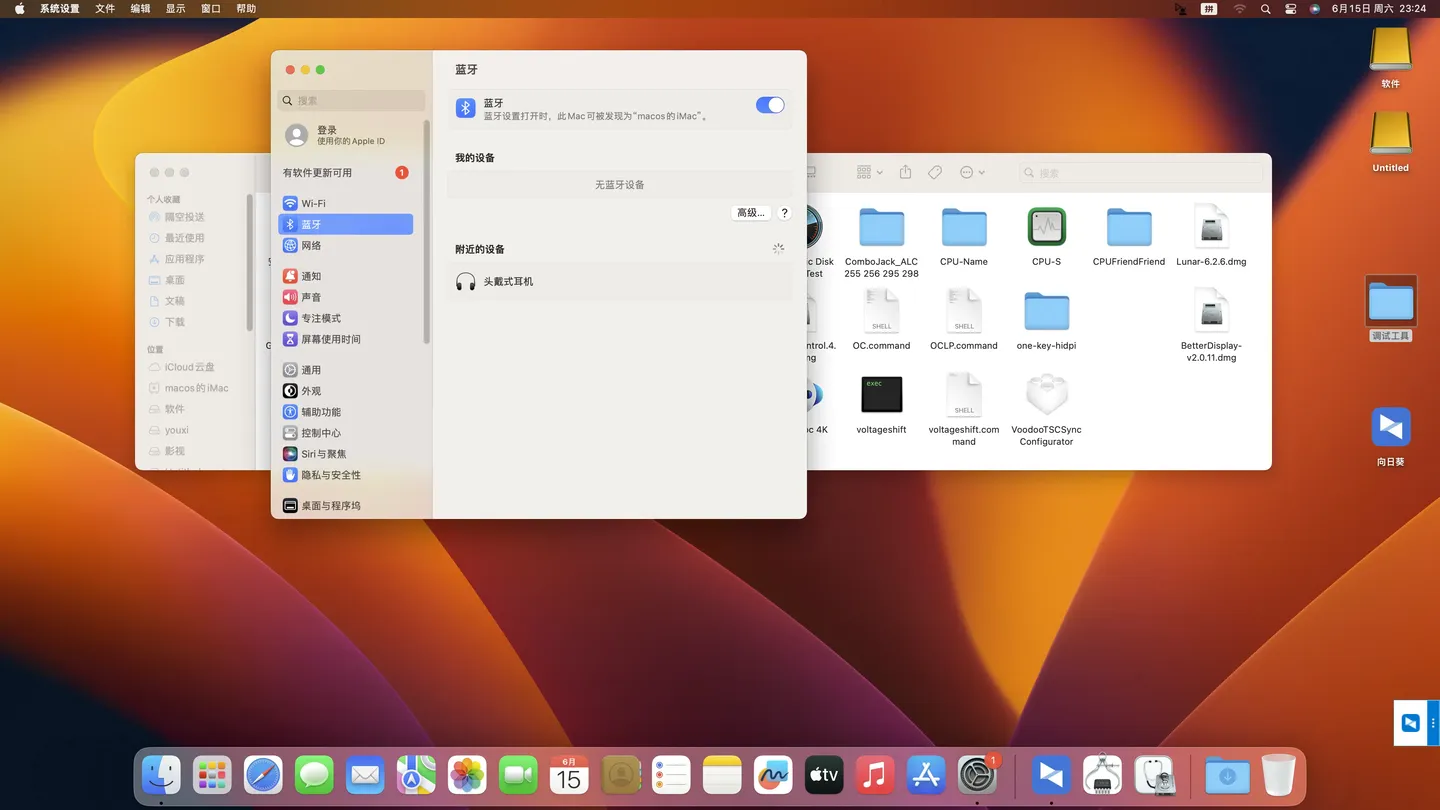The height and width of the screenshot is (810, 1440).
Task: Open the 窗口 menu in the menu bar
Action: [x=210, y=8]
